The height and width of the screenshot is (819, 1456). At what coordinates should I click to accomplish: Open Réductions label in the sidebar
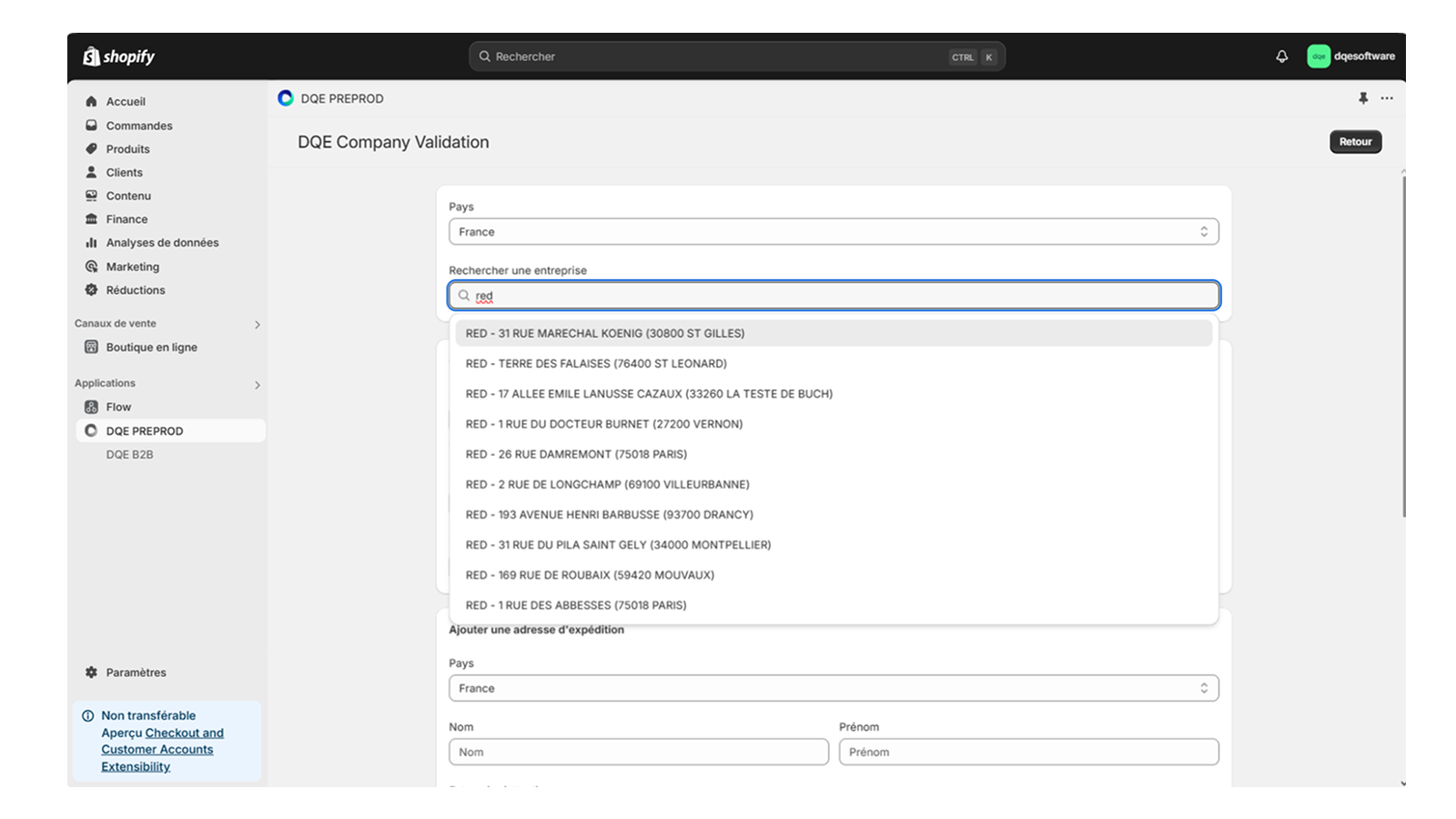pos(136,290)
